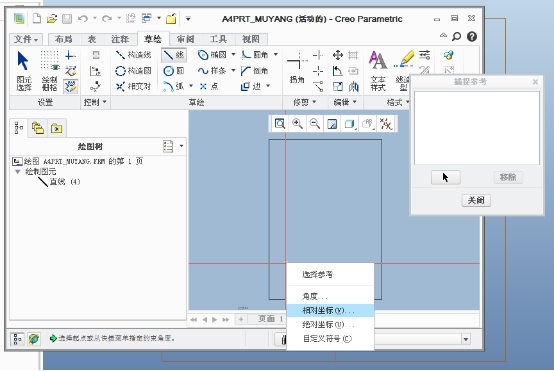The height and width of the screenshot is (371, 554).
Task: Choose 角度... in the context menu
Action: click(330, 296)
